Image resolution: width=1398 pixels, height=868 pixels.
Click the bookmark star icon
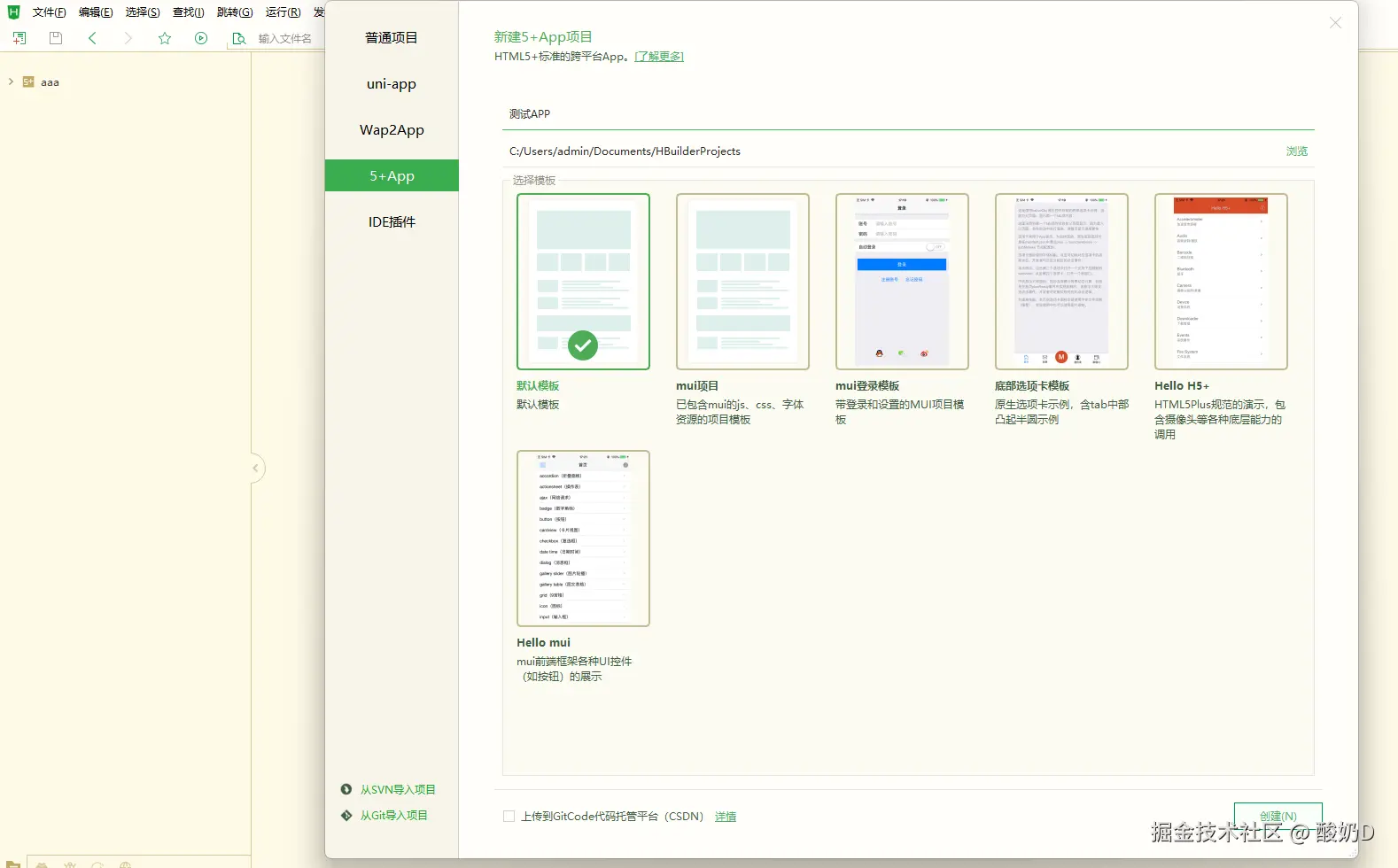coord(165,38)
